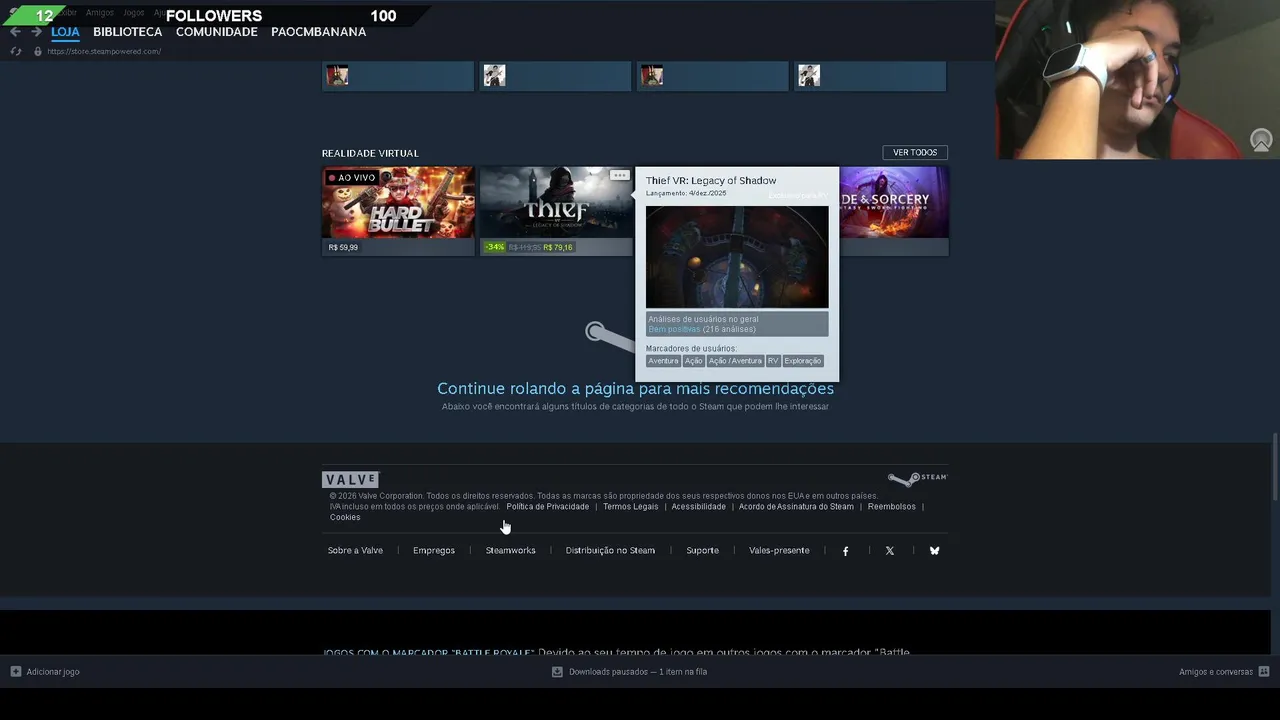
Task: Click the Aventura tag in tooltip
Action: click(663, 361)
